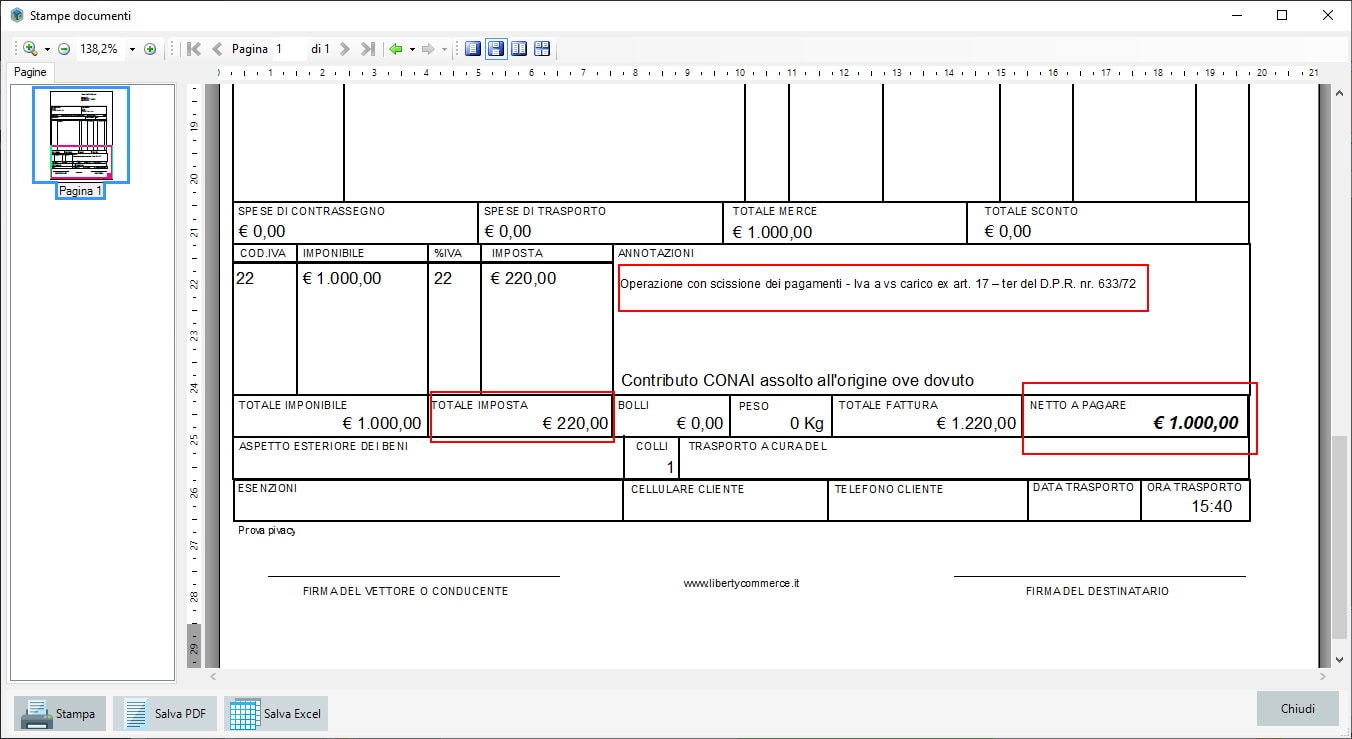
Task: Click the gray forward navigation arrow
Action: pos(428,49)
